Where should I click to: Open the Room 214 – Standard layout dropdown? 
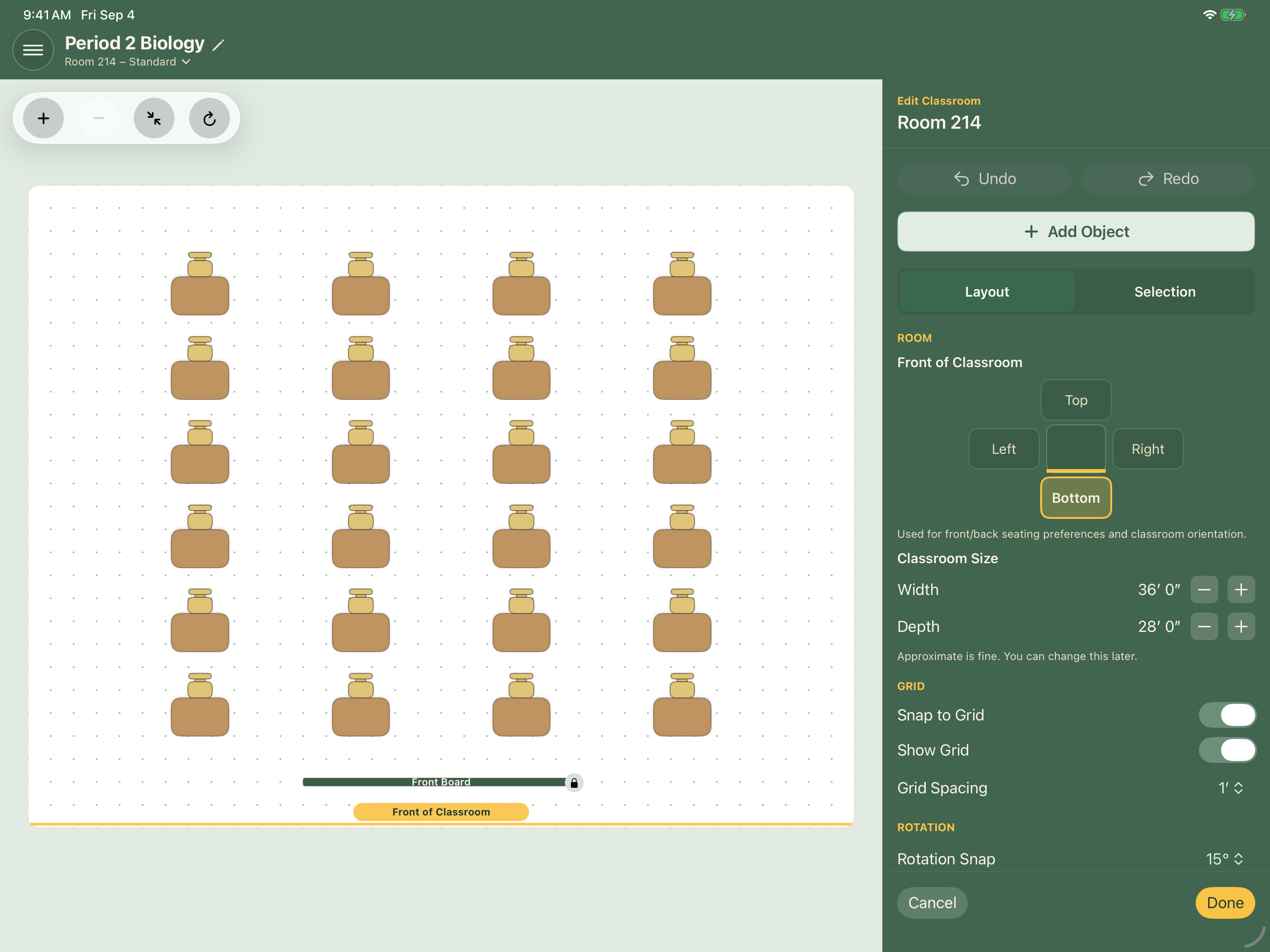(127, 62)
